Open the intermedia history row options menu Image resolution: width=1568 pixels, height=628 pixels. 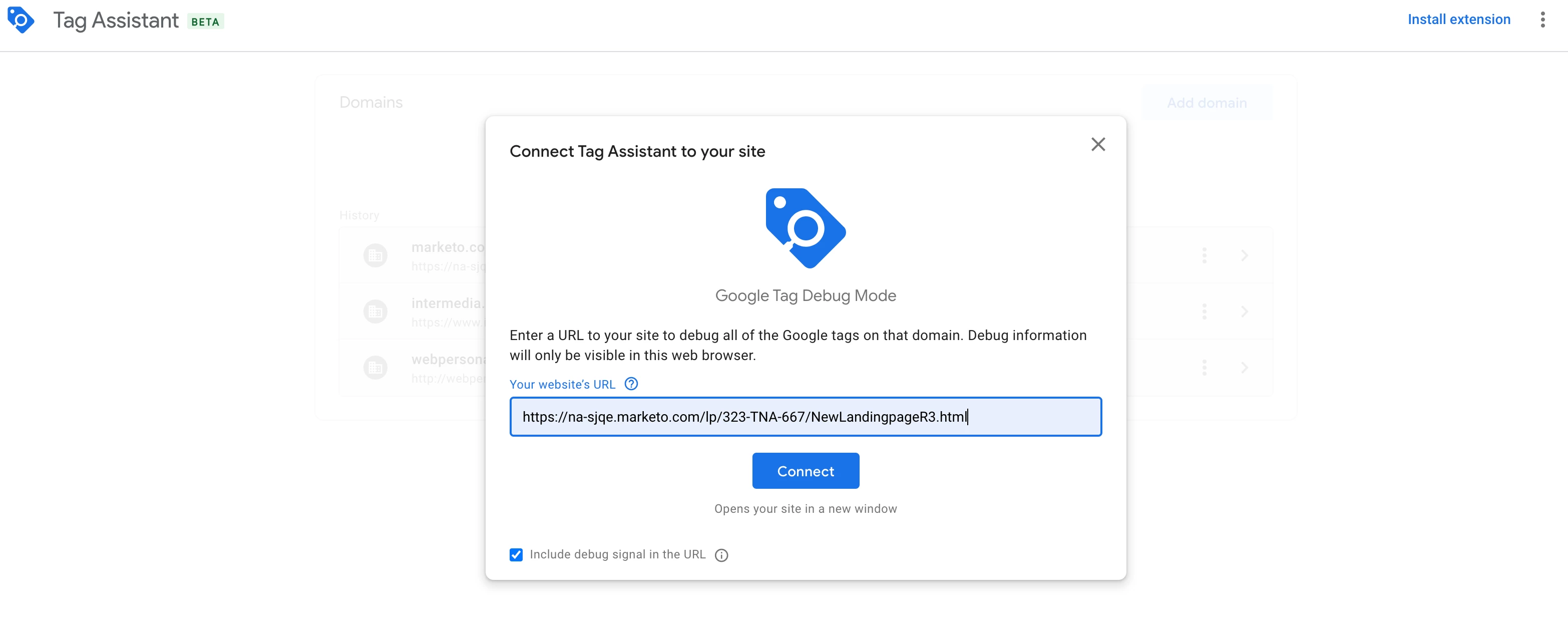tap(1204, 311)
